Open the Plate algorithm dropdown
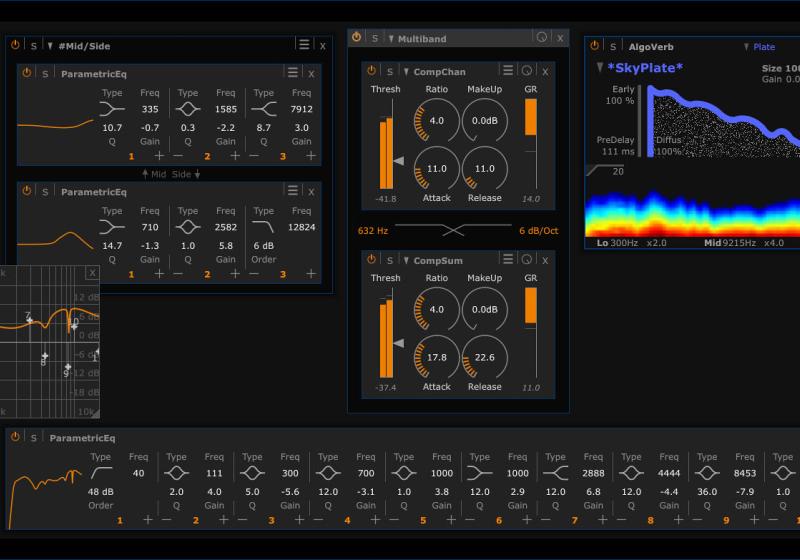 pos(760,47)
